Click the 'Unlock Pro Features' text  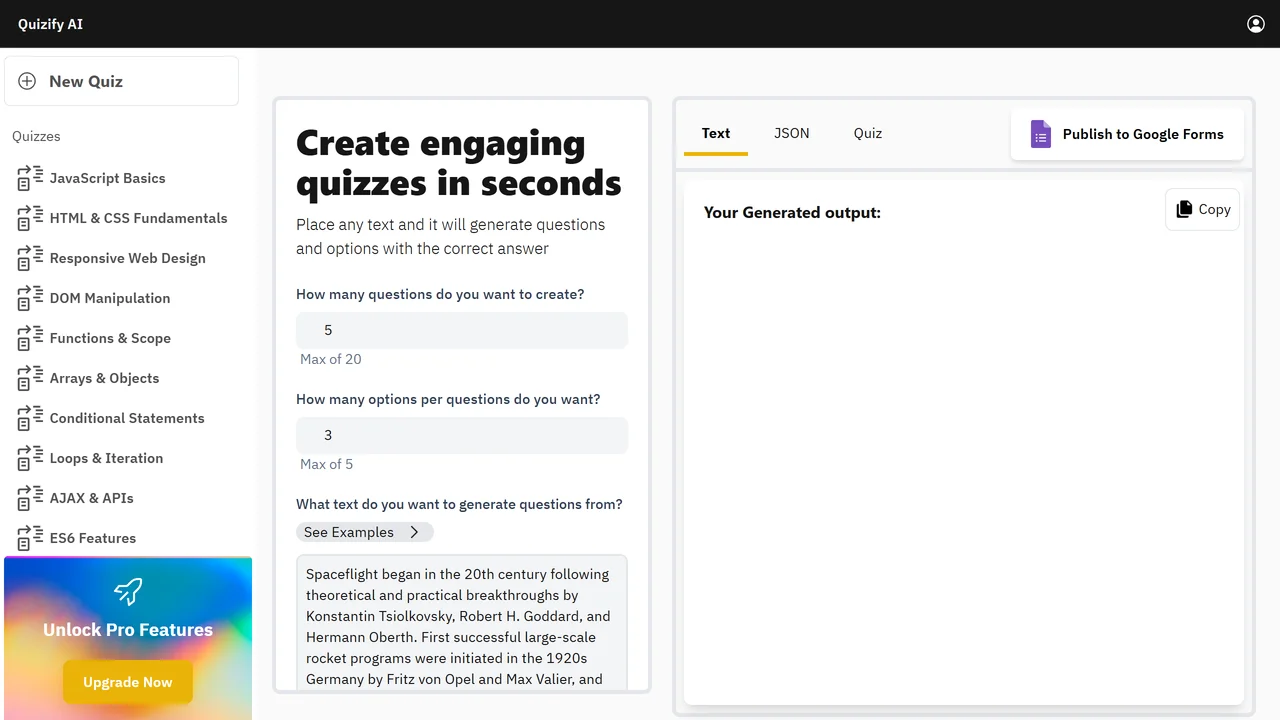pos(128,630)
